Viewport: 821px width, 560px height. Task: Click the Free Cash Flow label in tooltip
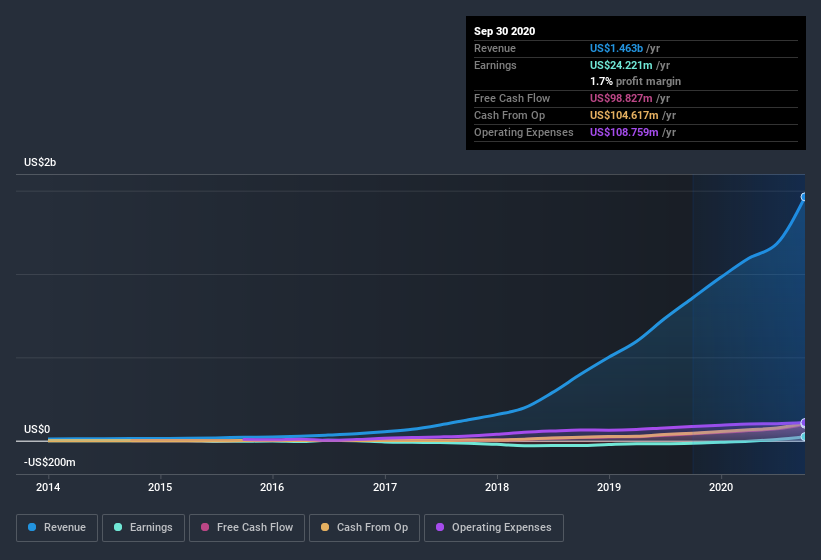(x=512, y=98)
